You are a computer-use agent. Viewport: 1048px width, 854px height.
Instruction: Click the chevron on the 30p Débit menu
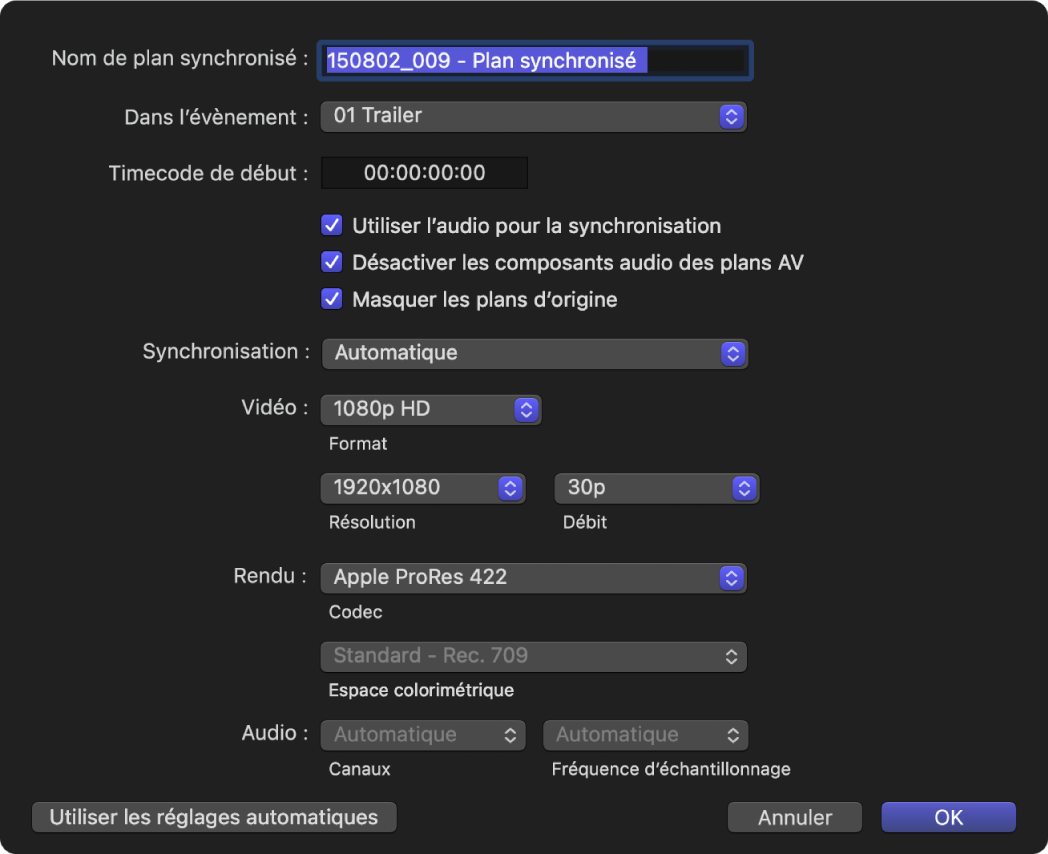click(743, 488)
